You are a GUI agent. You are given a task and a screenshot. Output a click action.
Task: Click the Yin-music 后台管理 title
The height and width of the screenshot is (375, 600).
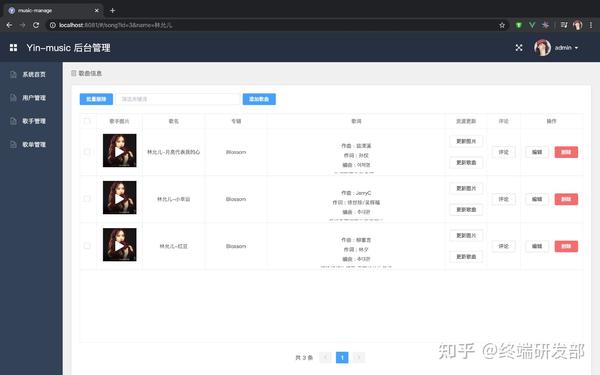[x=68, y=48]
